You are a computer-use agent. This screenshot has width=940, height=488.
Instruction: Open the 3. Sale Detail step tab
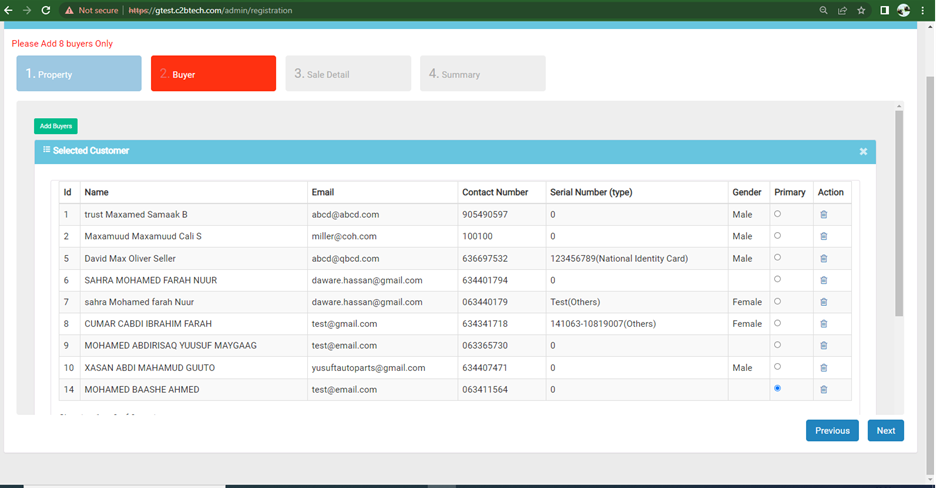click(x=348, y=74)
